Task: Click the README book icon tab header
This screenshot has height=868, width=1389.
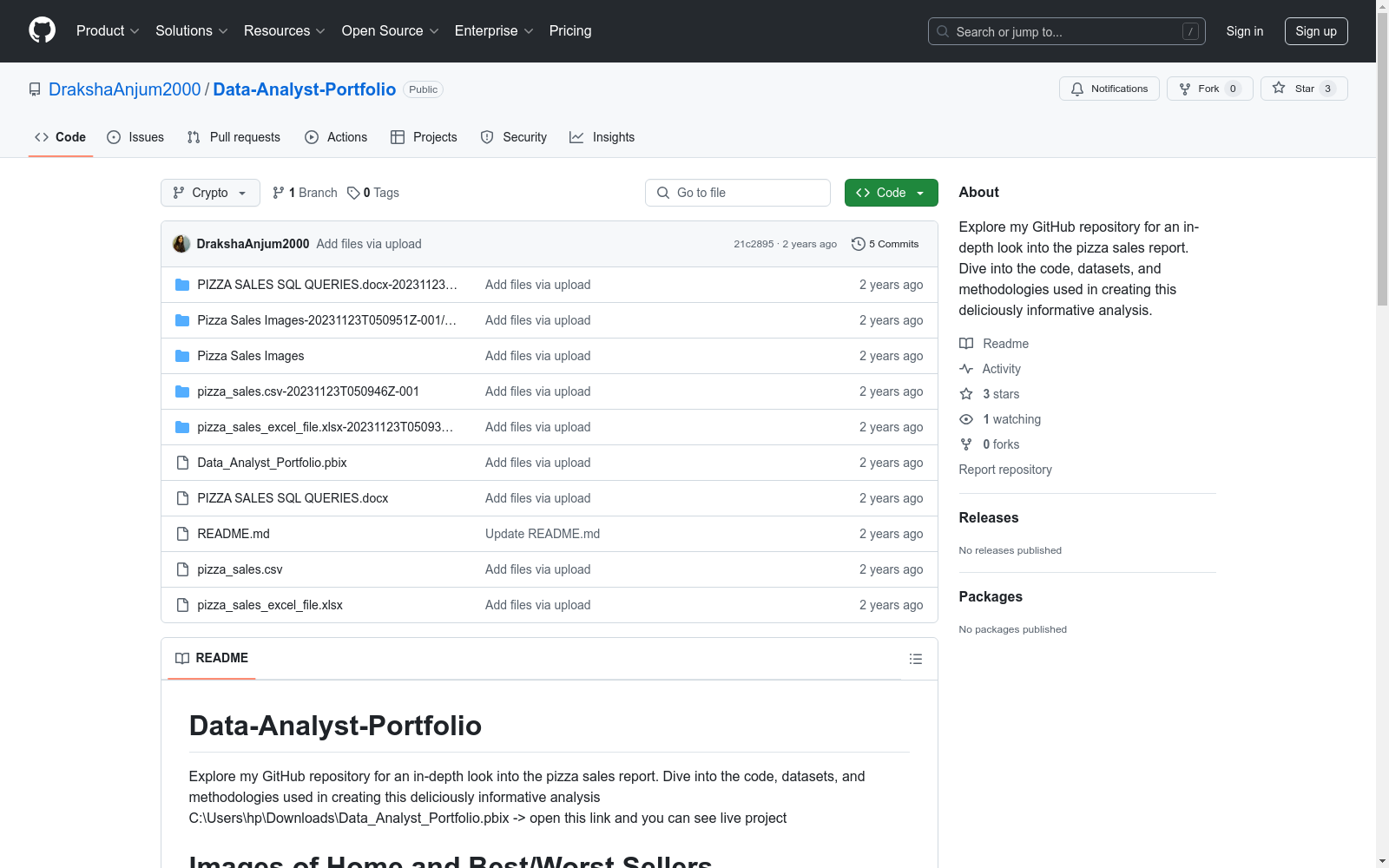Action: click(x=182, y=659)
